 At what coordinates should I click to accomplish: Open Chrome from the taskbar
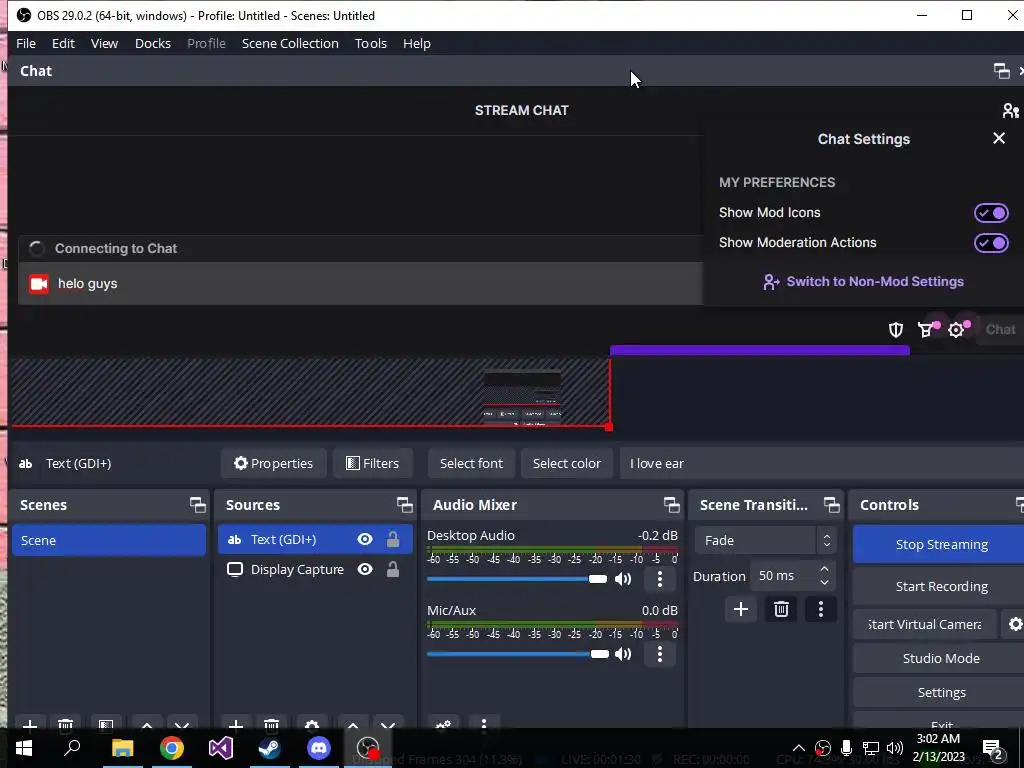click(x=172, y=748)
